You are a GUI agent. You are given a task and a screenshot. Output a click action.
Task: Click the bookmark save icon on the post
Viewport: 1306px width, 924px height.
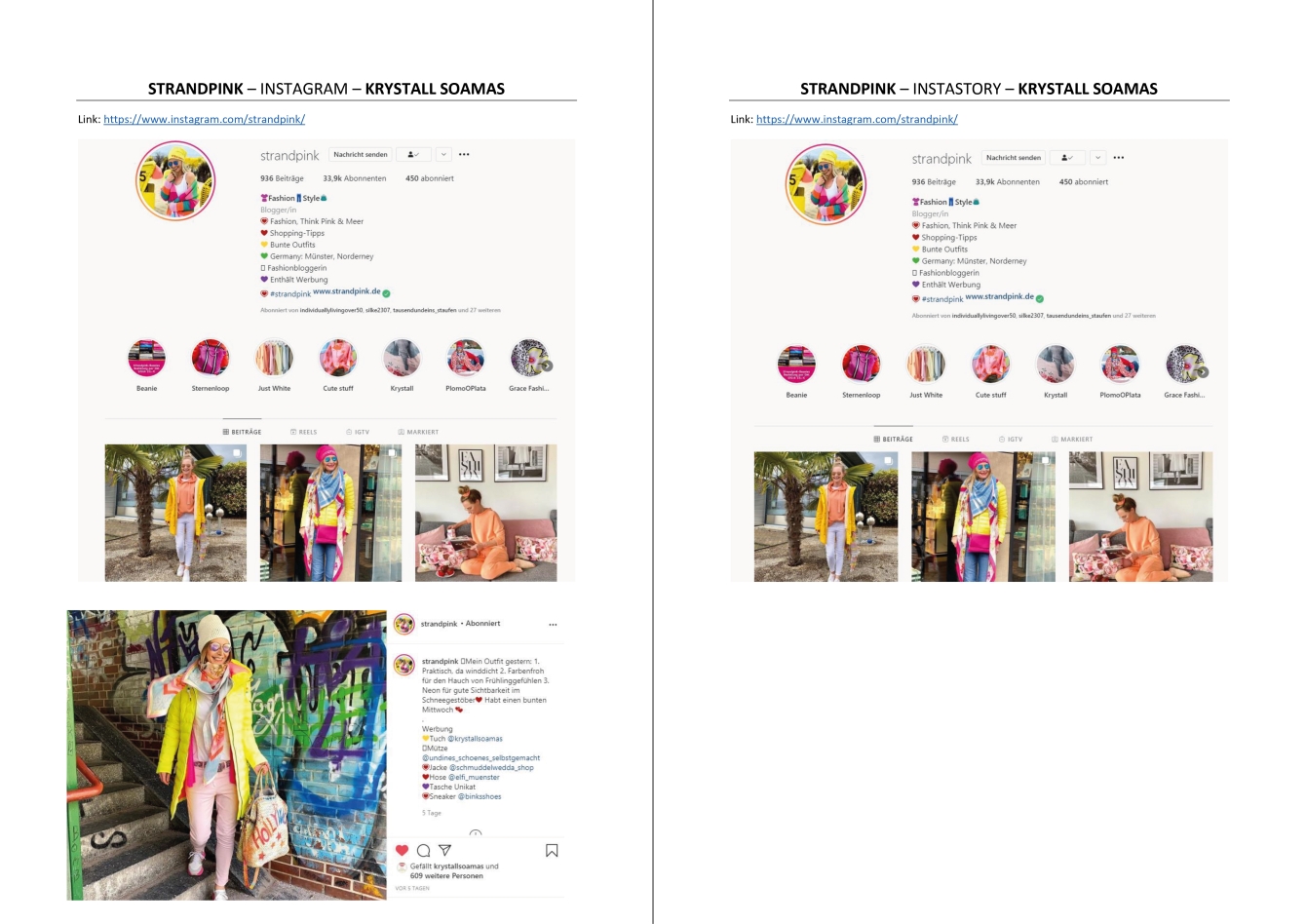click(x=552, y=850)
